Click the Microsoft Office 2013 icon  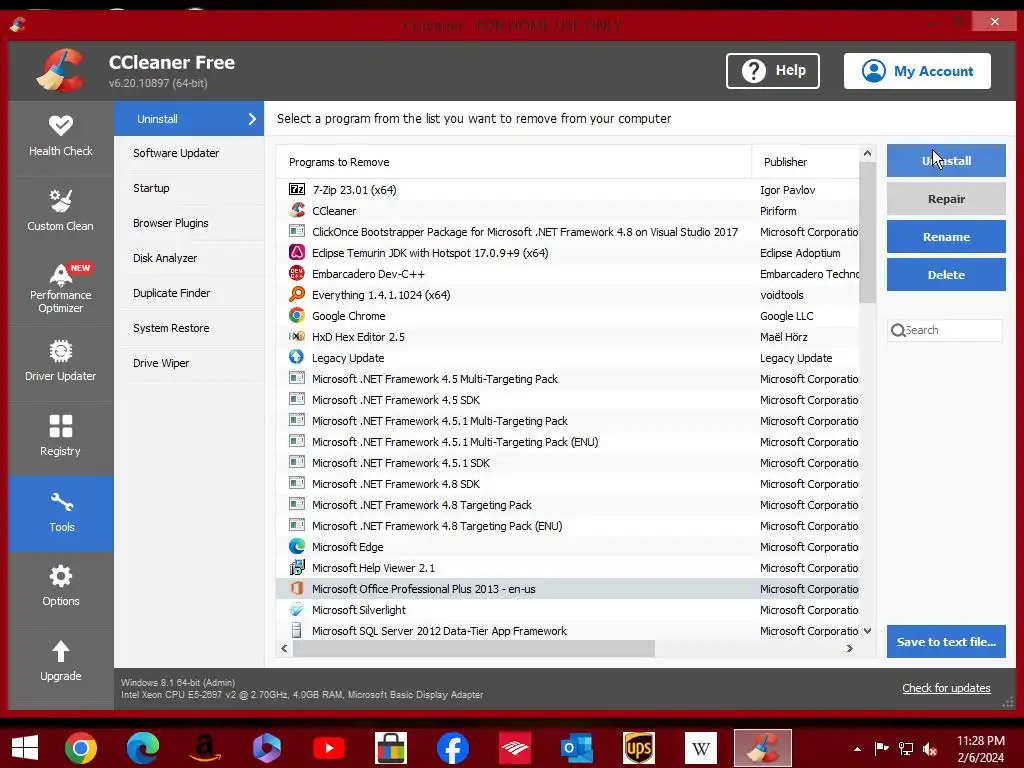[296, 588]
